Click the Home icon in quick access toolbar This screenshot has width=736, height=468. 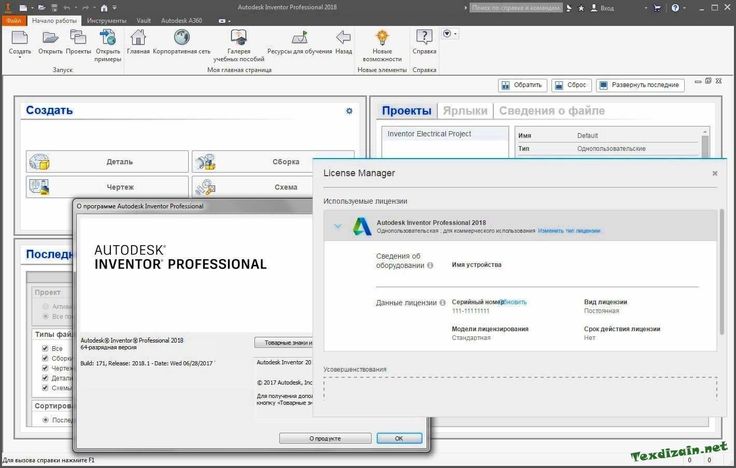tap(104, 8)
